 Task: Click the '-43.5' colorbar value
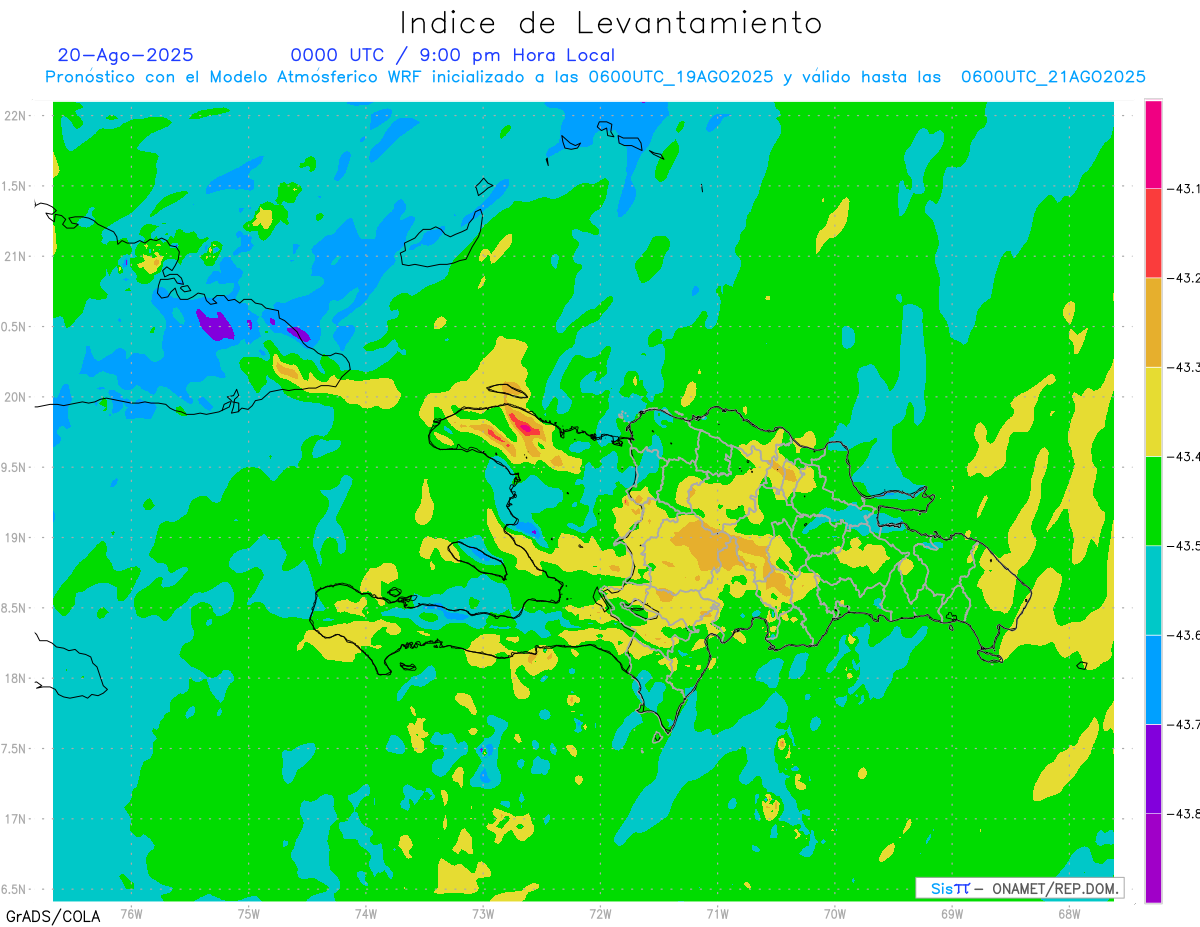1184,545
